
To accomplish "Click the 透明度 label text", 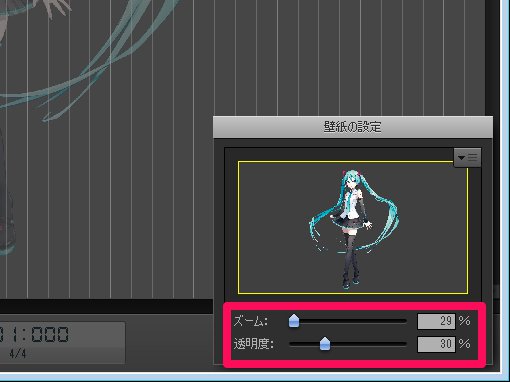I will click(x=254, y=344).
